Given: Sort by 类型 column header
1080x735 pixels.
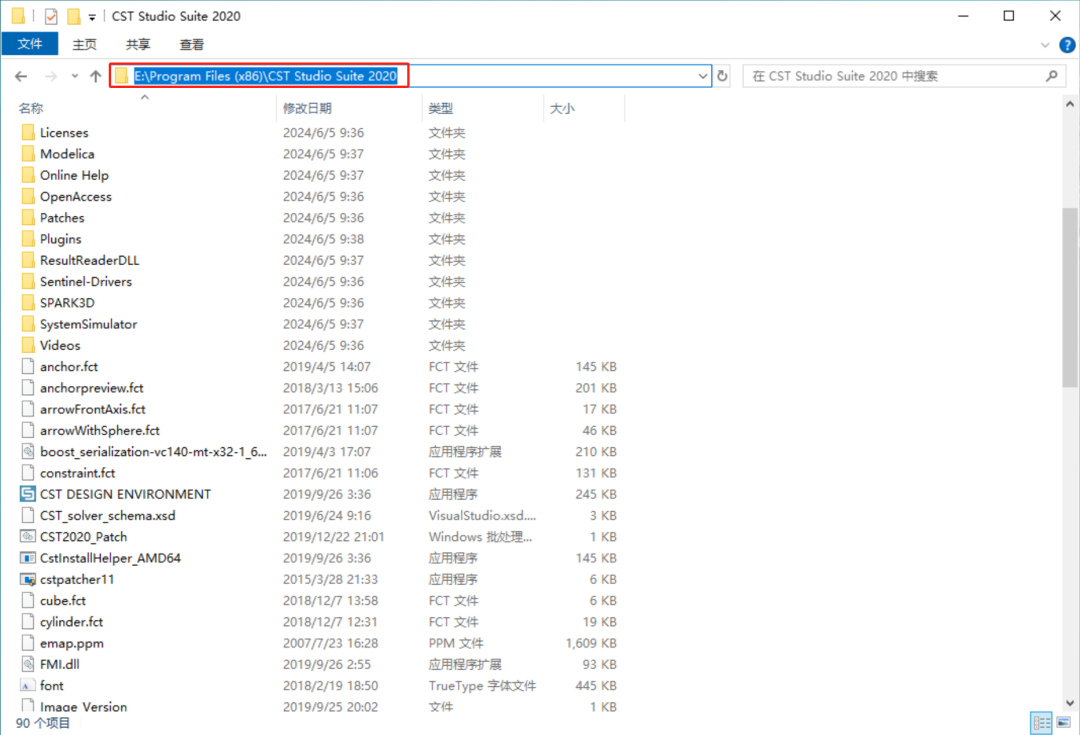Looking at the screenshot, I should [441, 108].
